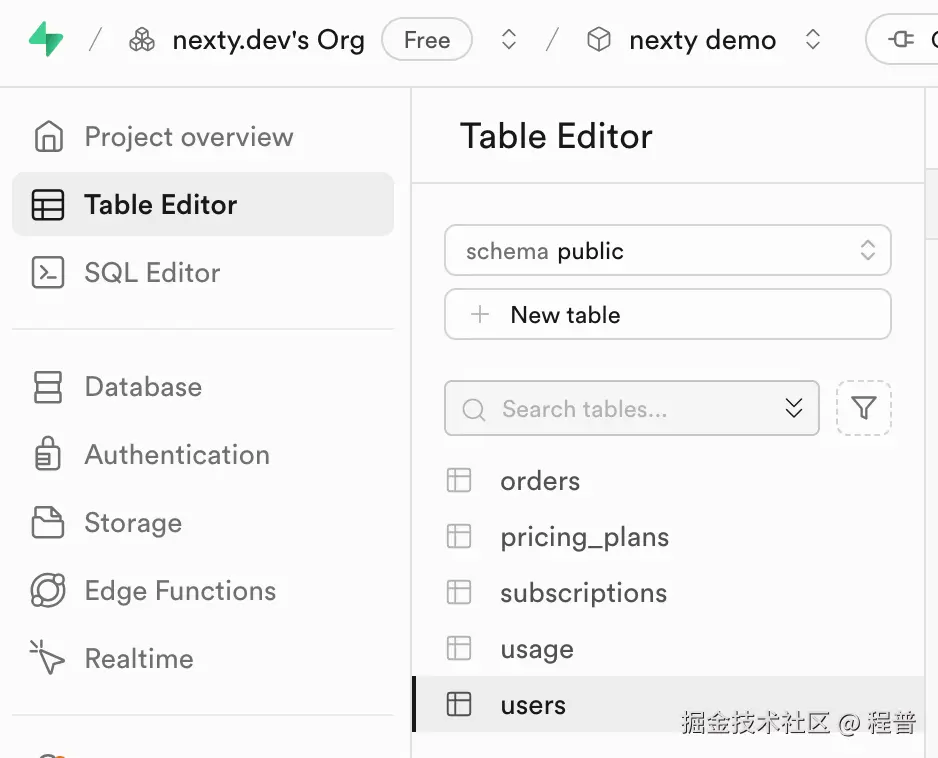Open Edge Functions
938x758 pixels.
[x=179, y=591]
